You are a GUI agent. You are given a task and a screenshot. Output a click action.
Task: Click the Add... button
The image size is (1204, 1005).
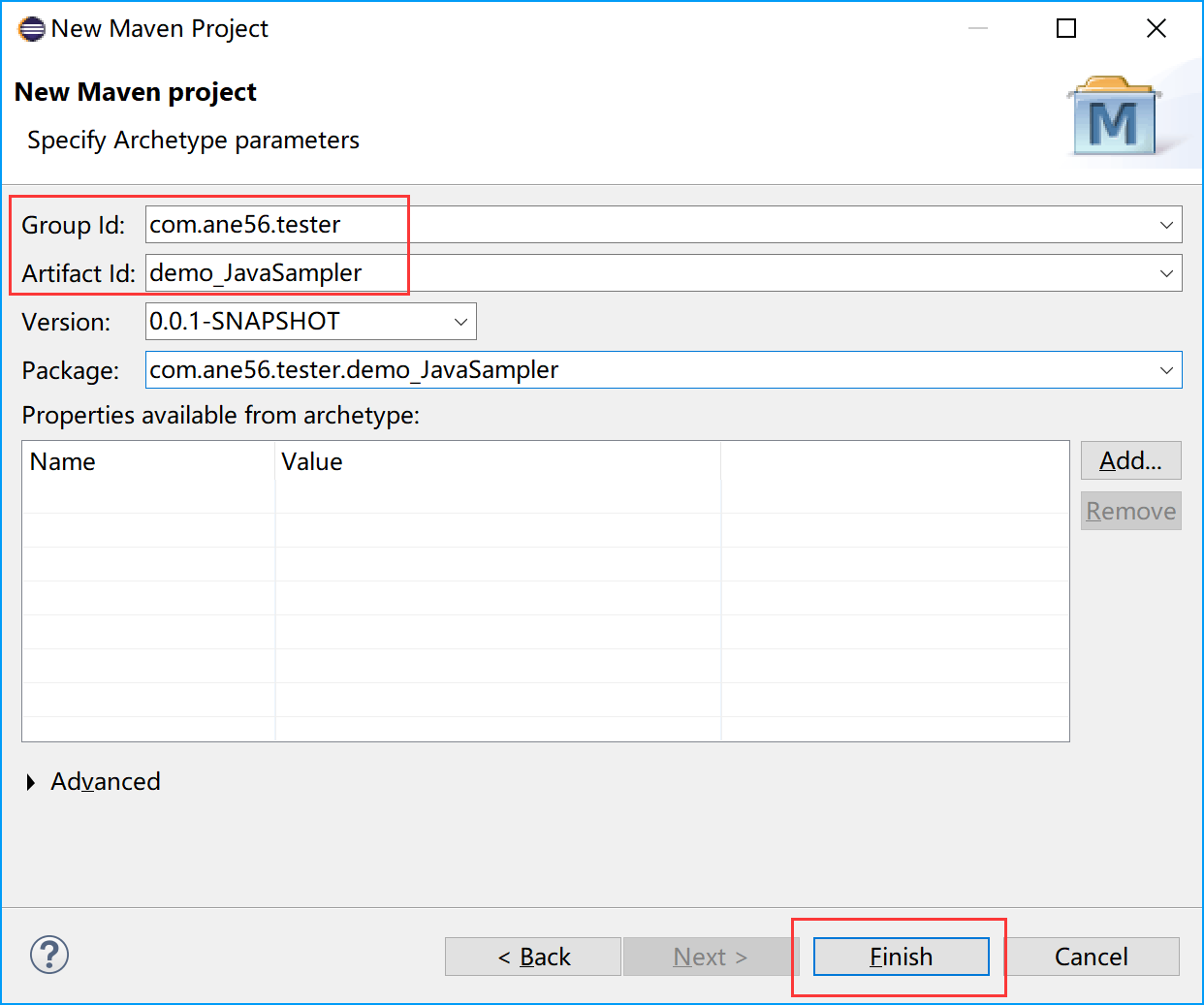(x=1130, y=460)
